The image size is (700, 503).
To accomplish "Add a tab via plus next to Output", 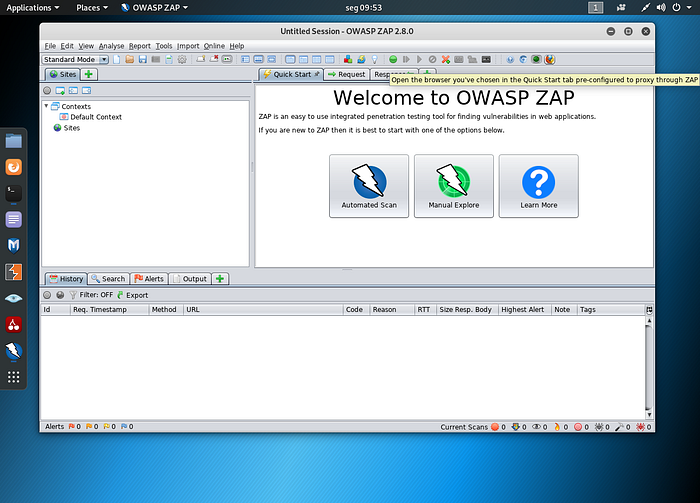I will 220,279.
